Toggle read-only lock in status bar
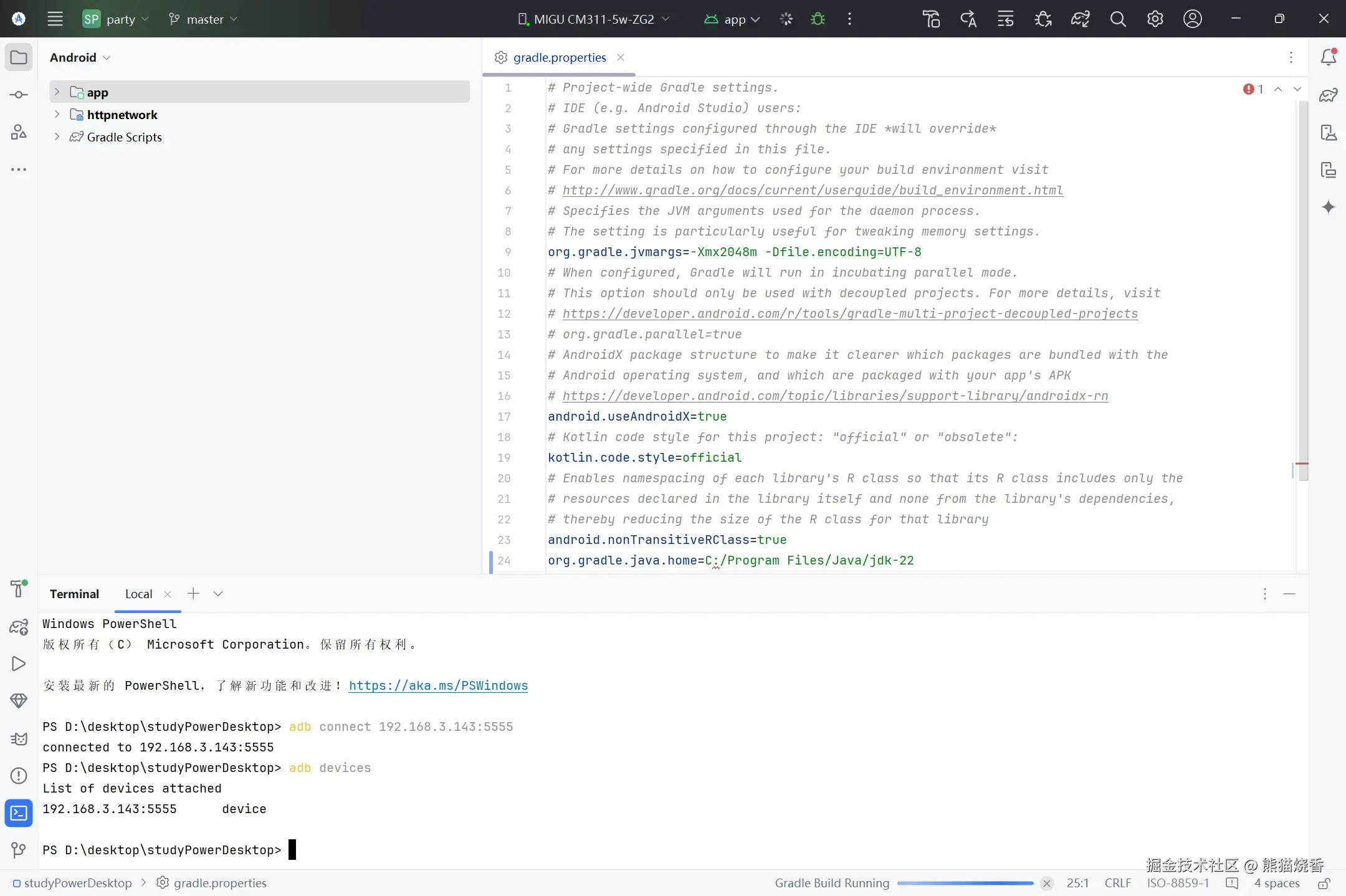1346x896 pixels. (1324, 884)
